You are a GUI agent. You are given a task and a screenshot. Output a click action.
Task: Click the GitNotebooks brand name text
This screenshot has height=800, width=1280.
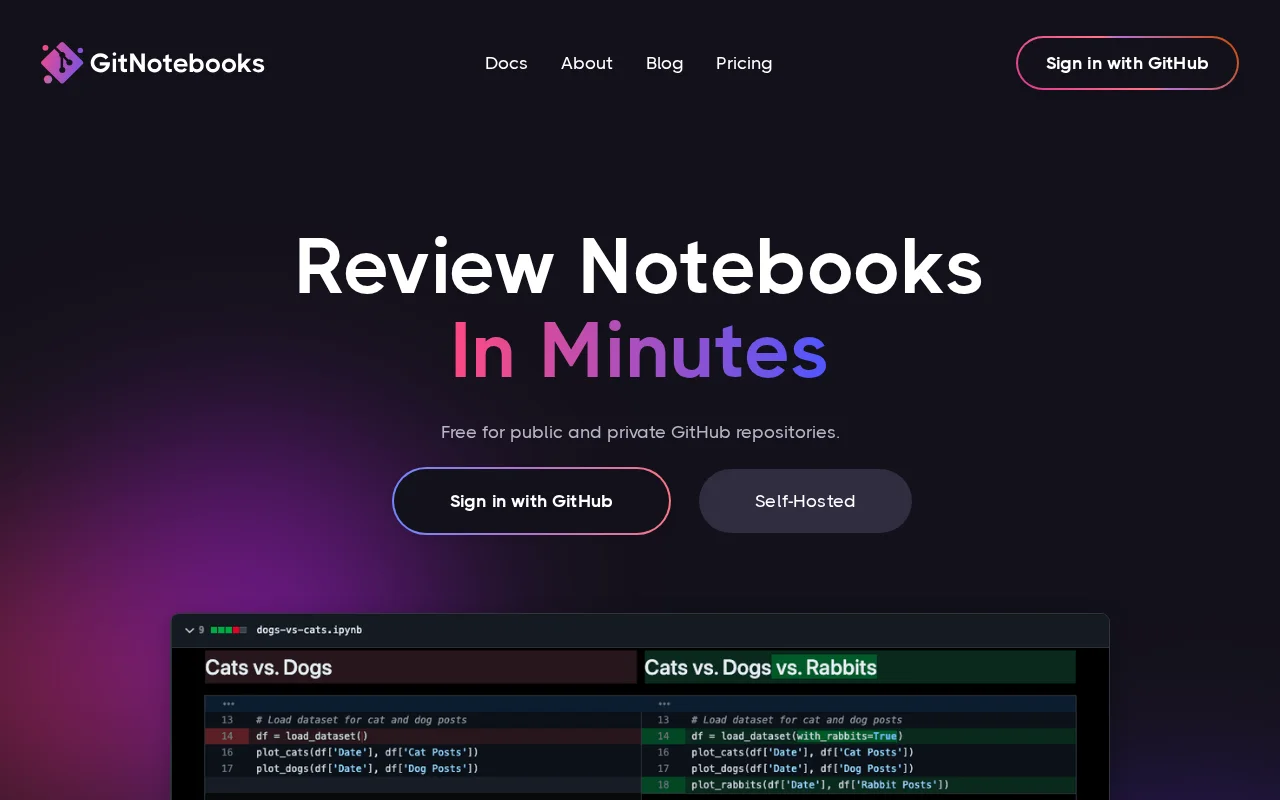[x=177, y=63]
